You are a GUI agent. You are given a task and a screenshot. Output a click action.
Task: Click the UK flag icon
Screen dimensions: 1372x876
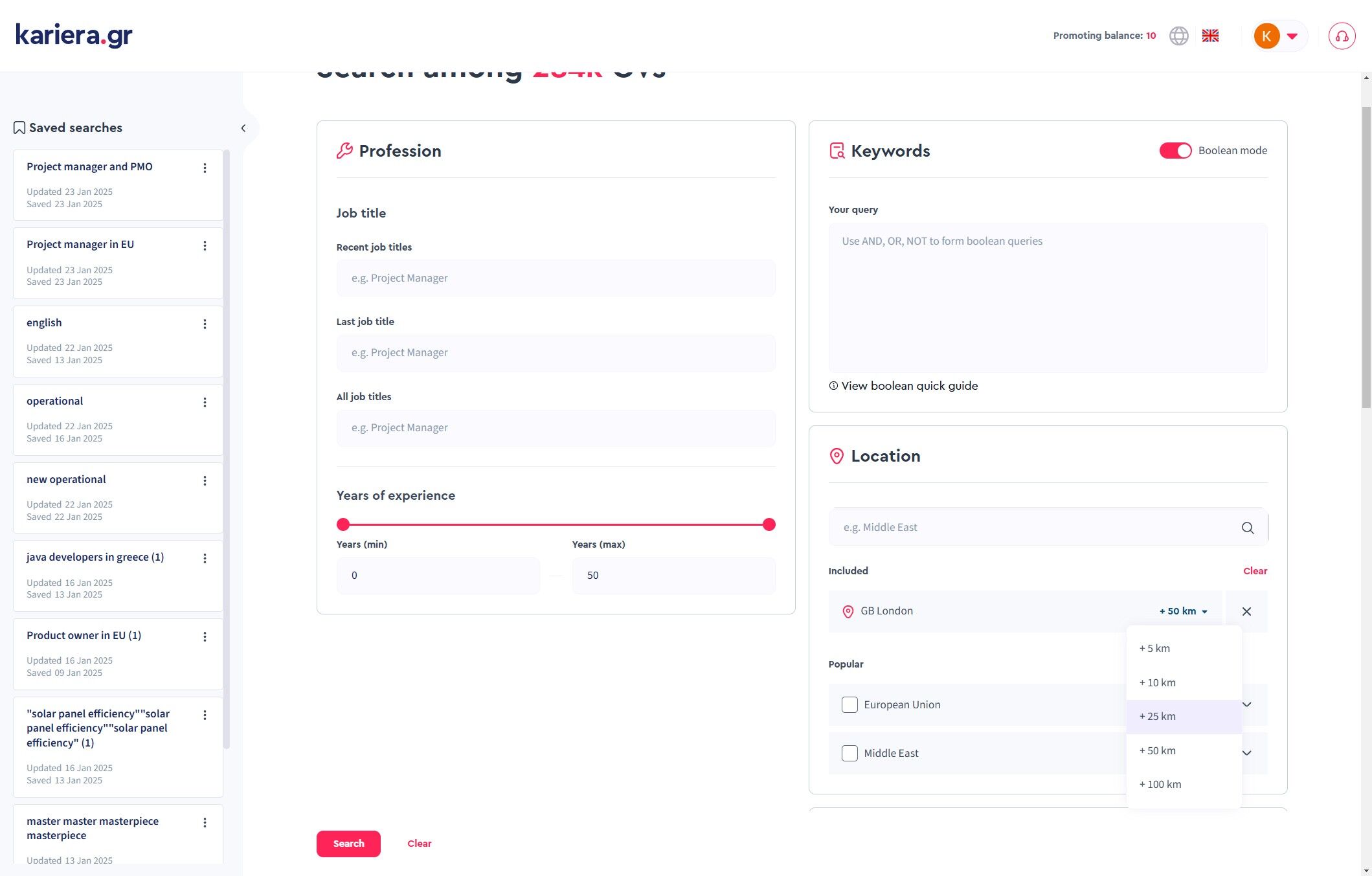[1210, 36]
